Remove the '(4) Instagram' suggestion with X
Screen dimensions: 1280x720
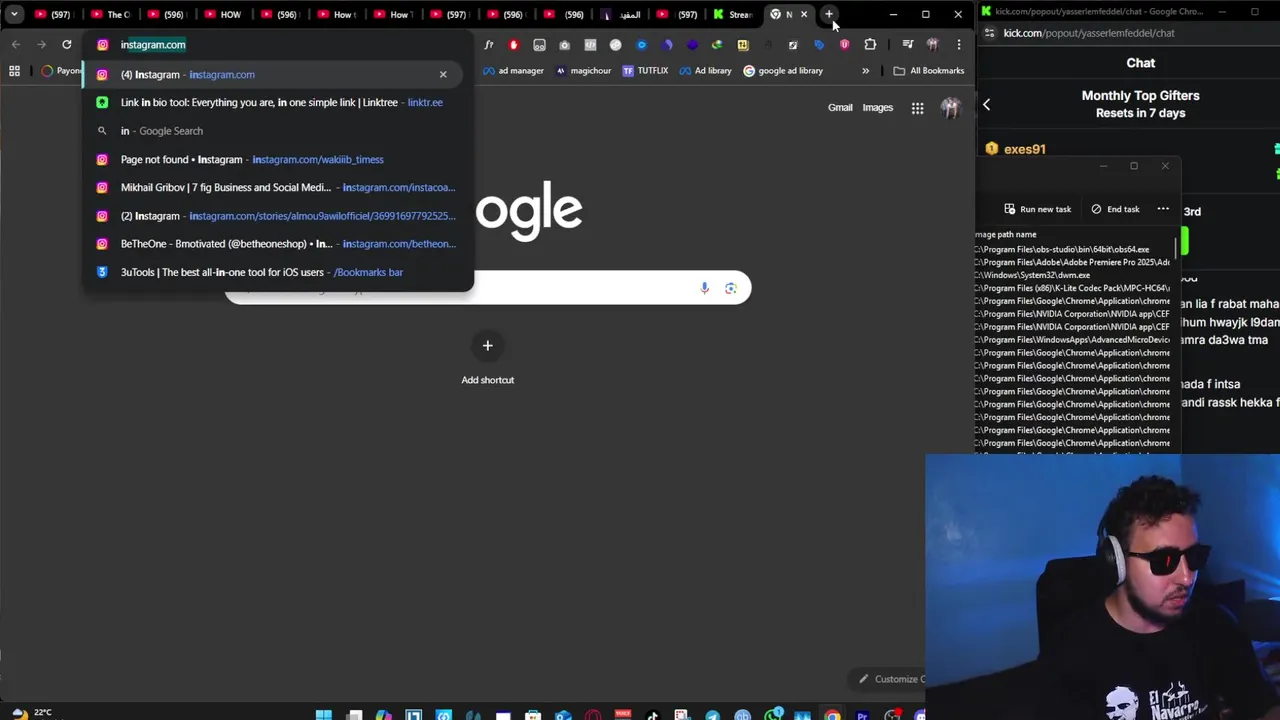(x=443, y=74)
